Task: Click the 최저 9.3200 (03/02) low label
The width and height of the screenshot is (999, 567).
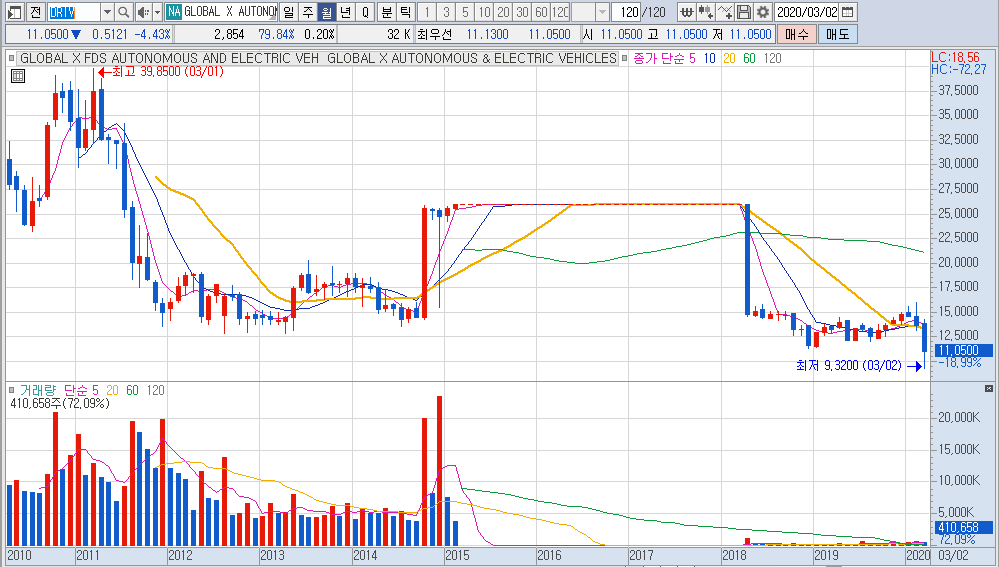Action: coord(849,365)
